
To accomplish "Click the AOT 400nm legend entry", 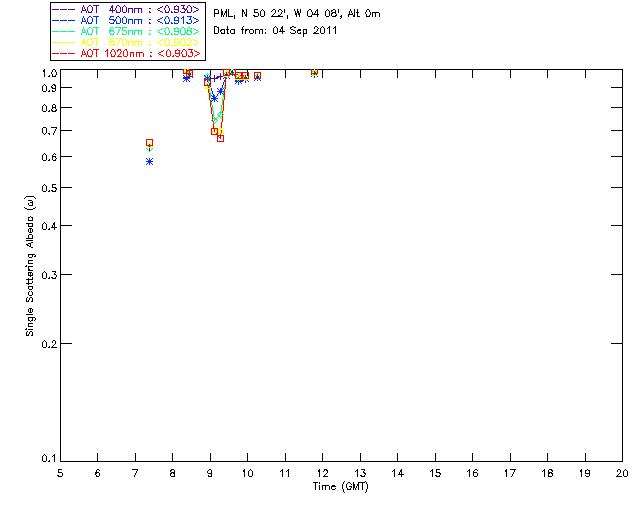I will pyautogui.click(x=126, y=9).
